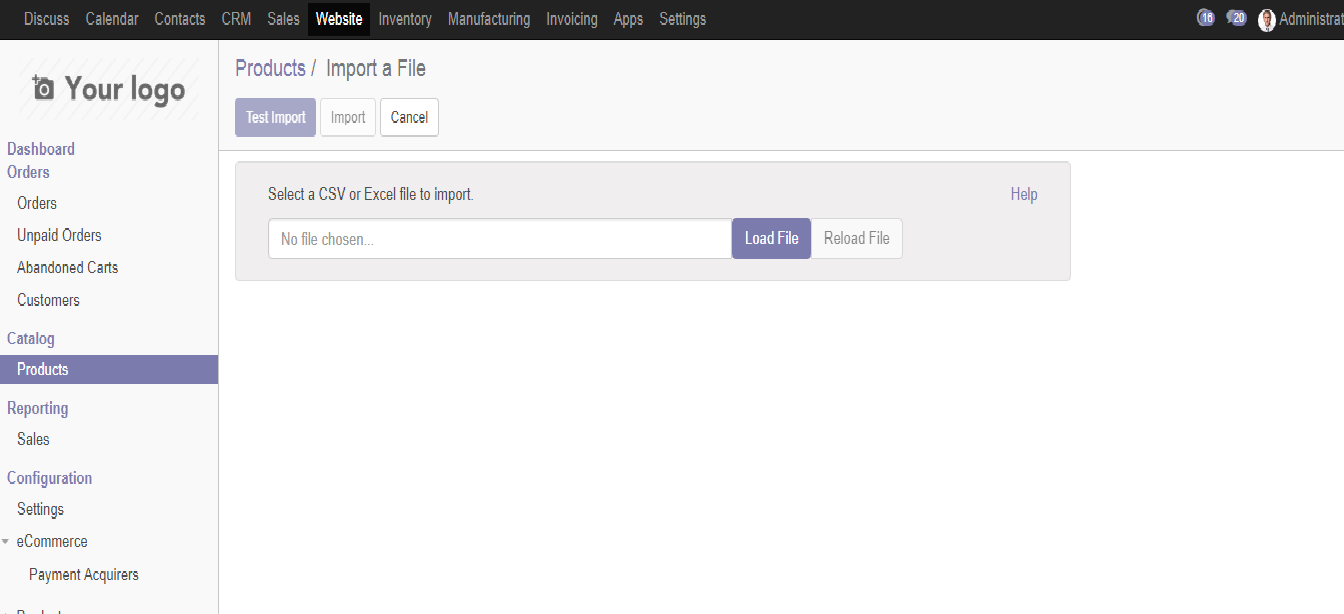This screenshot has height=614, width=1344.
Task: Click the Test Import button
Action: pyautogui.click(x=276, y=117)
